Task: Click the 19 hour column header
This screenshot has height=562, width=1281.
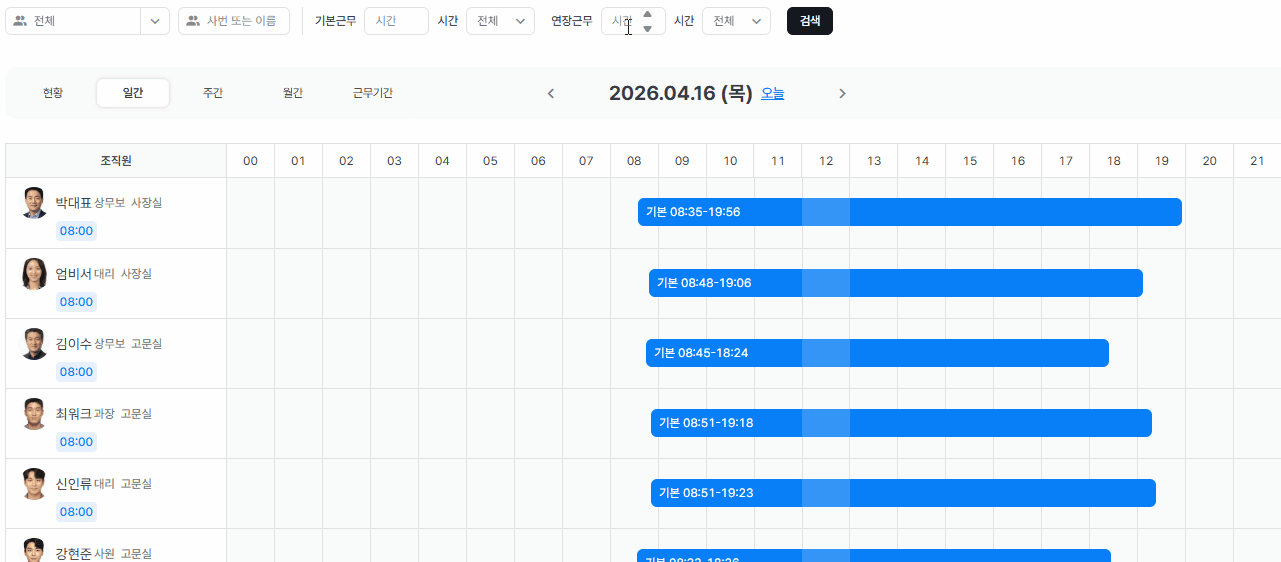Action: [x=1162, y=161]
